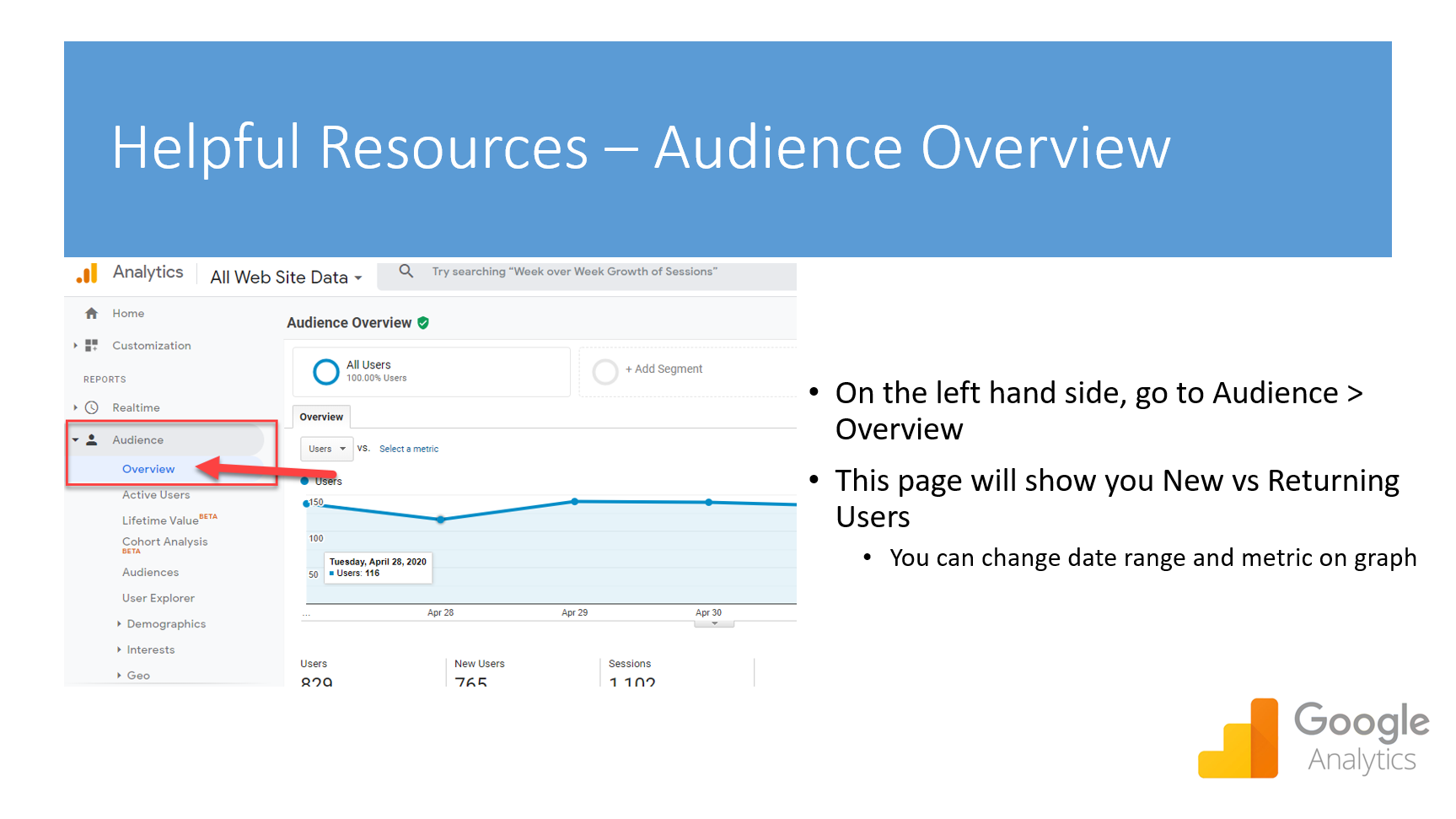Viewport: 1456px width, 819px height.
Task: Enable the Add Segment circle selector
Action: coord(605,371)
